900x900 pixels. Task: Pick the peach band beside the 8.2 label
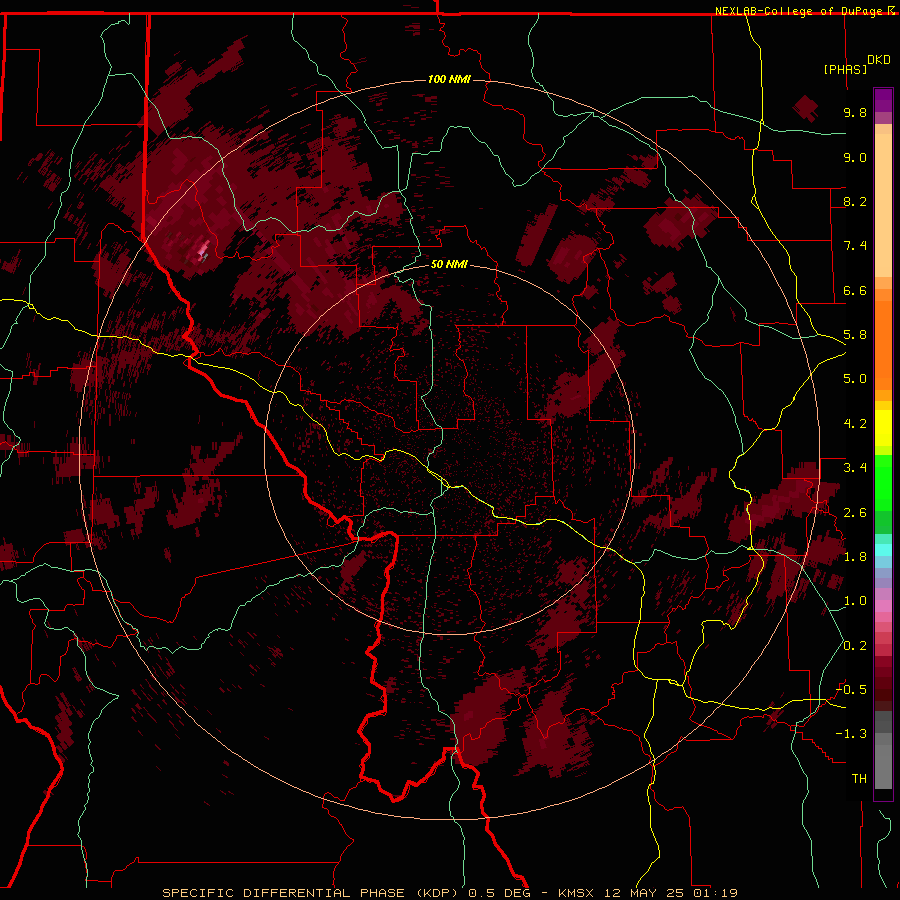click(x=883, y=205)
